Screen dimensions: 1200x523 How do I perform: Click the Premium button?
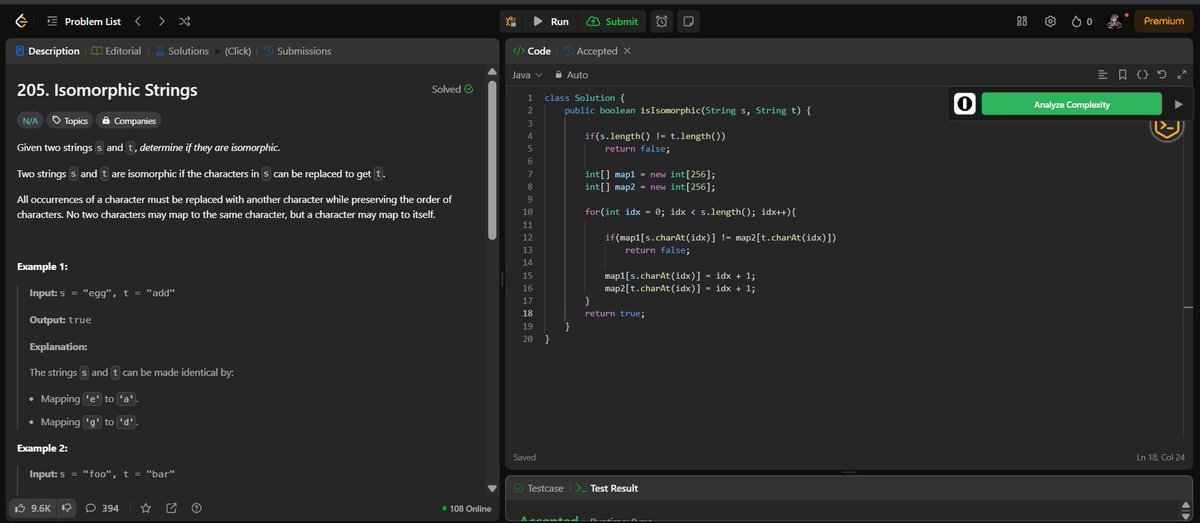tap(1163, 21)
